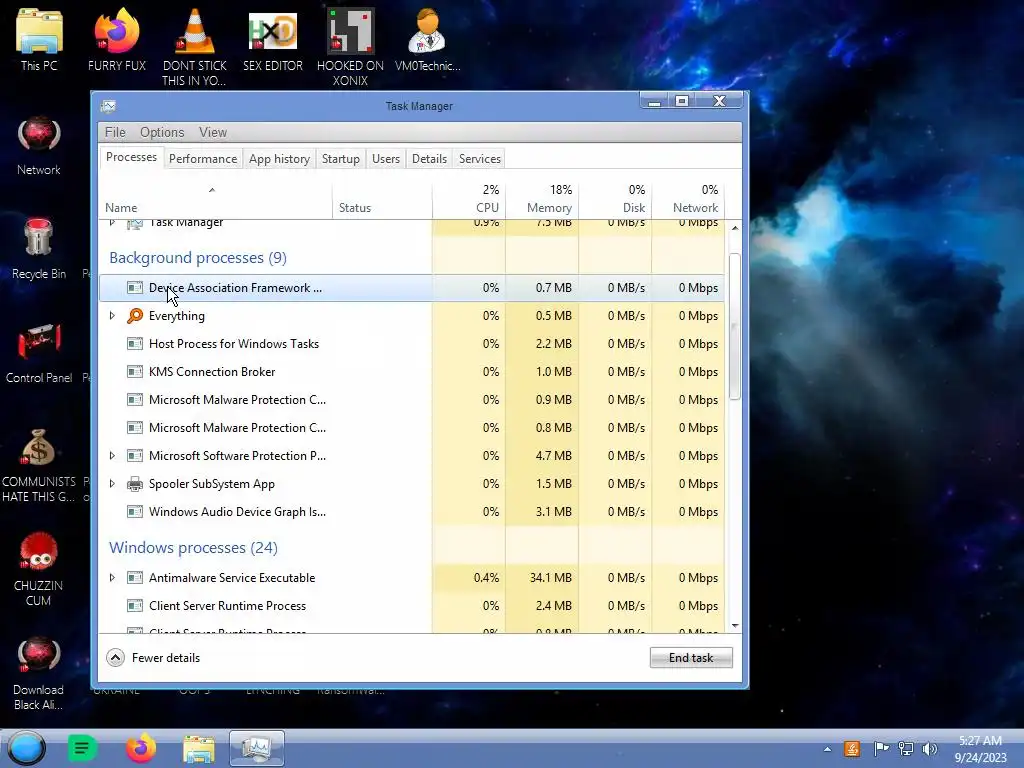This screenshot has height=768, width=1024.
Task: Open Firefox from the taskbar
Action: (140, 748)
